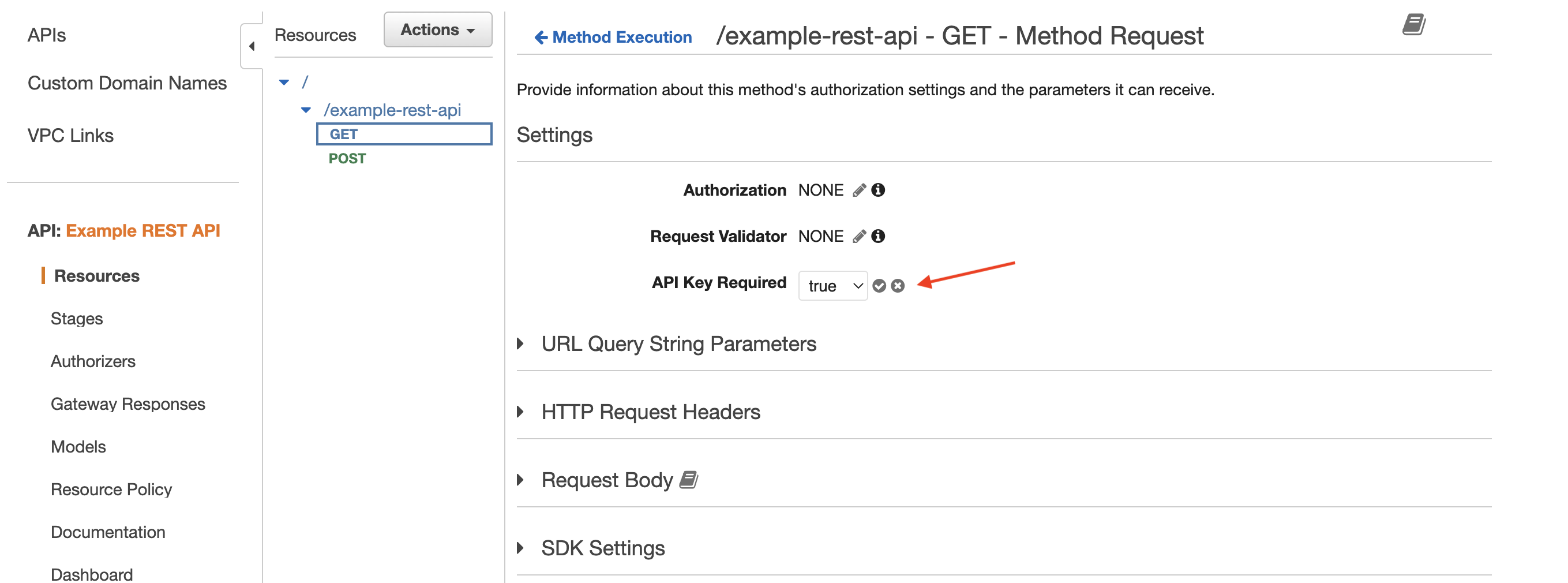
Task: Collapse the /example-rest-api resource tree
Action: pos(307,110)
